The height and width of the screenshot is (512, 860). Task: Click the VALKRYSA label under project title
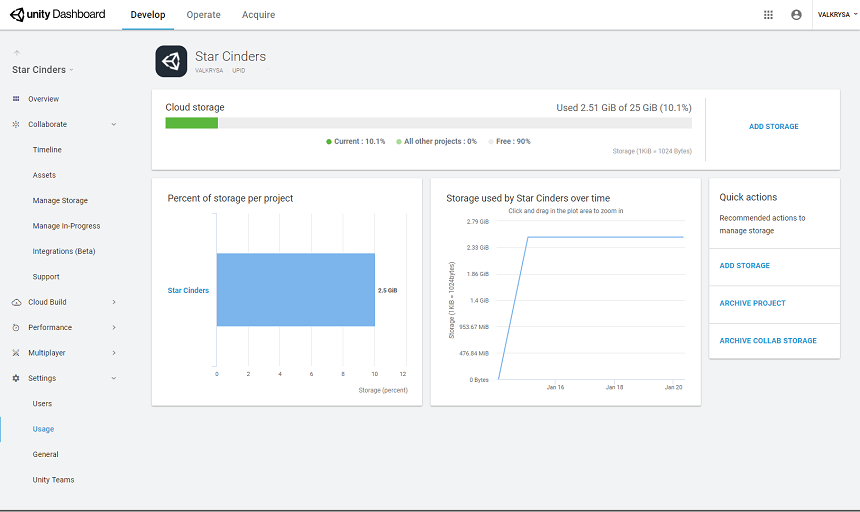pos(209,71)
